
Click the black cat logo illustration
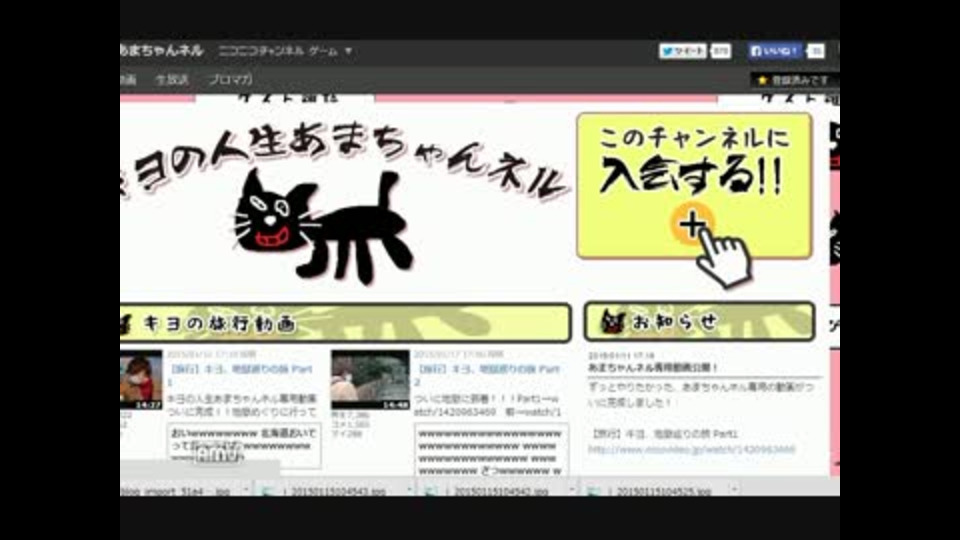tap(324, 228)
